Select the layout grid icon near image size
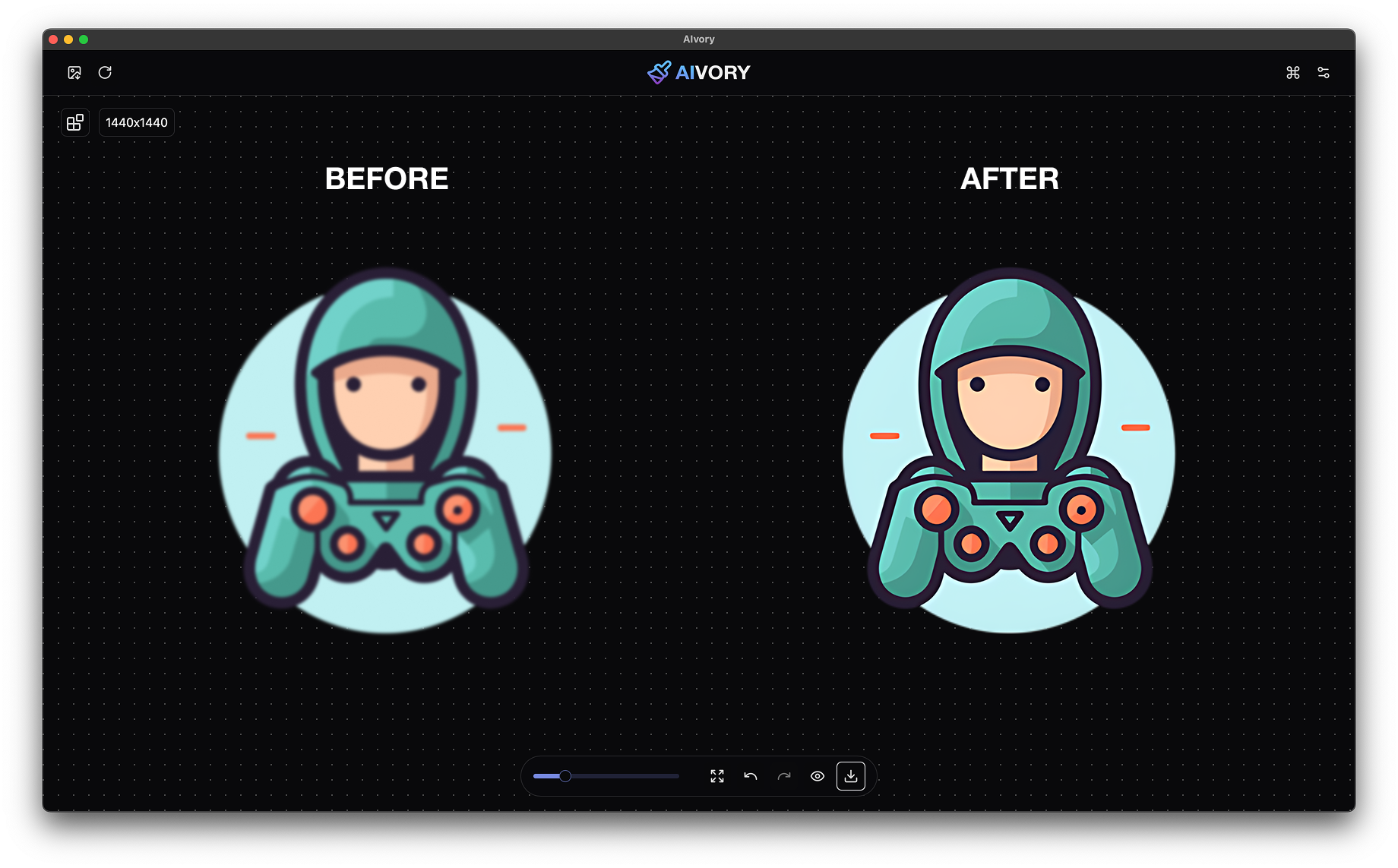Viewport: 1398px width, 868px height. coord(74,122)
